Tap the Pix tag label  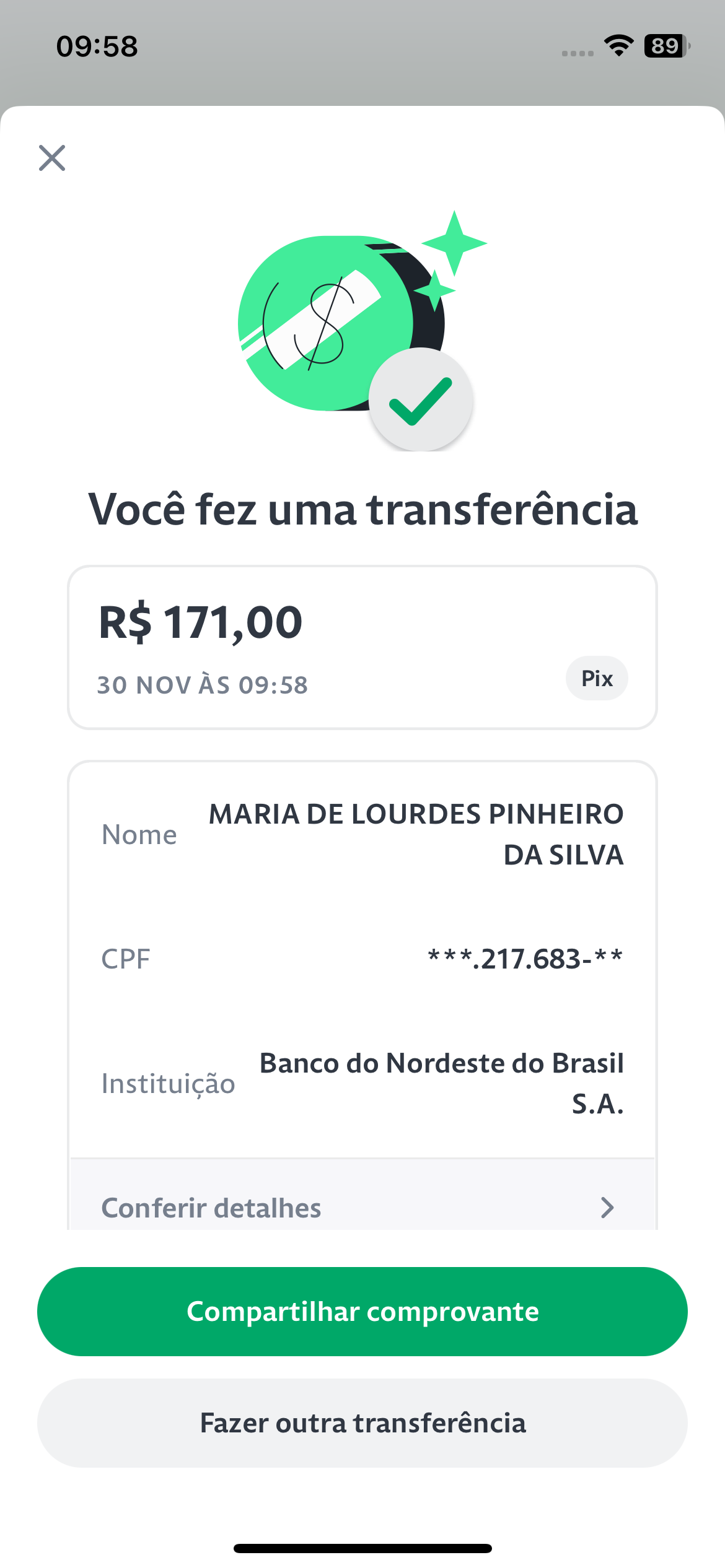(597, 678)
